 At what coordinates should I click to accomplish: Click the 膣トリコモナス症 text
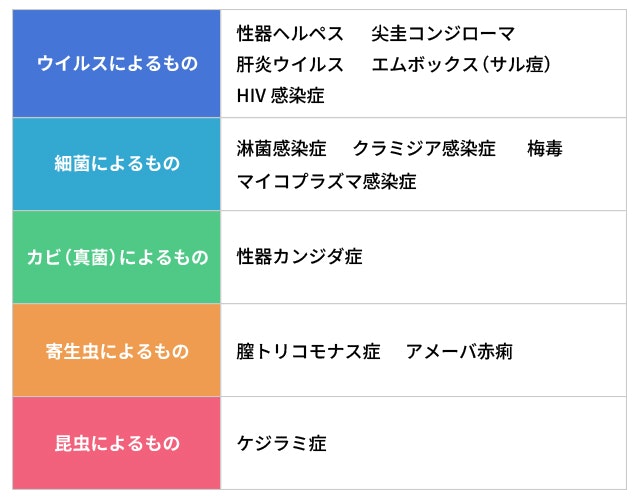pos(308,351)
